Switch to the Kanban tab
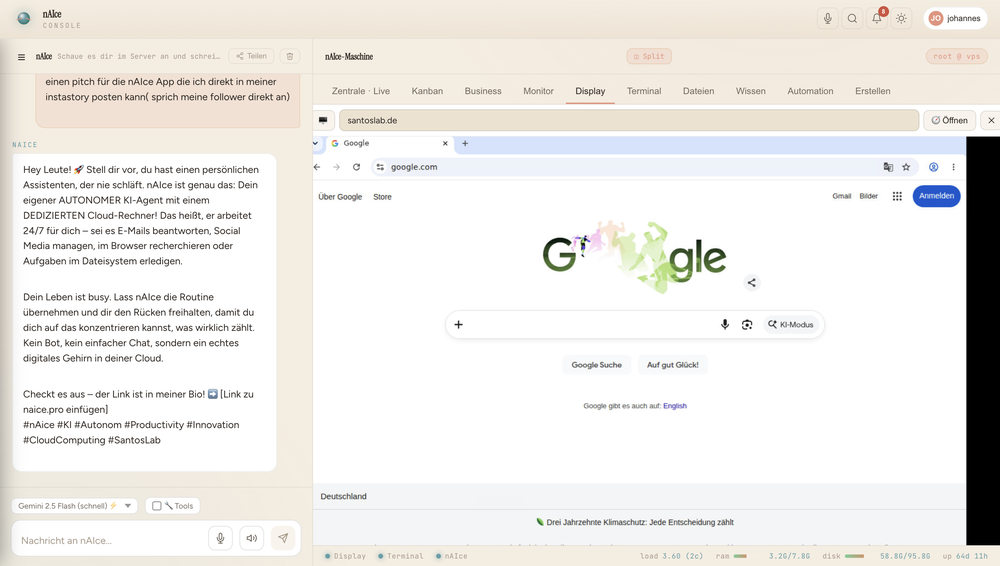 coord(427,91)
